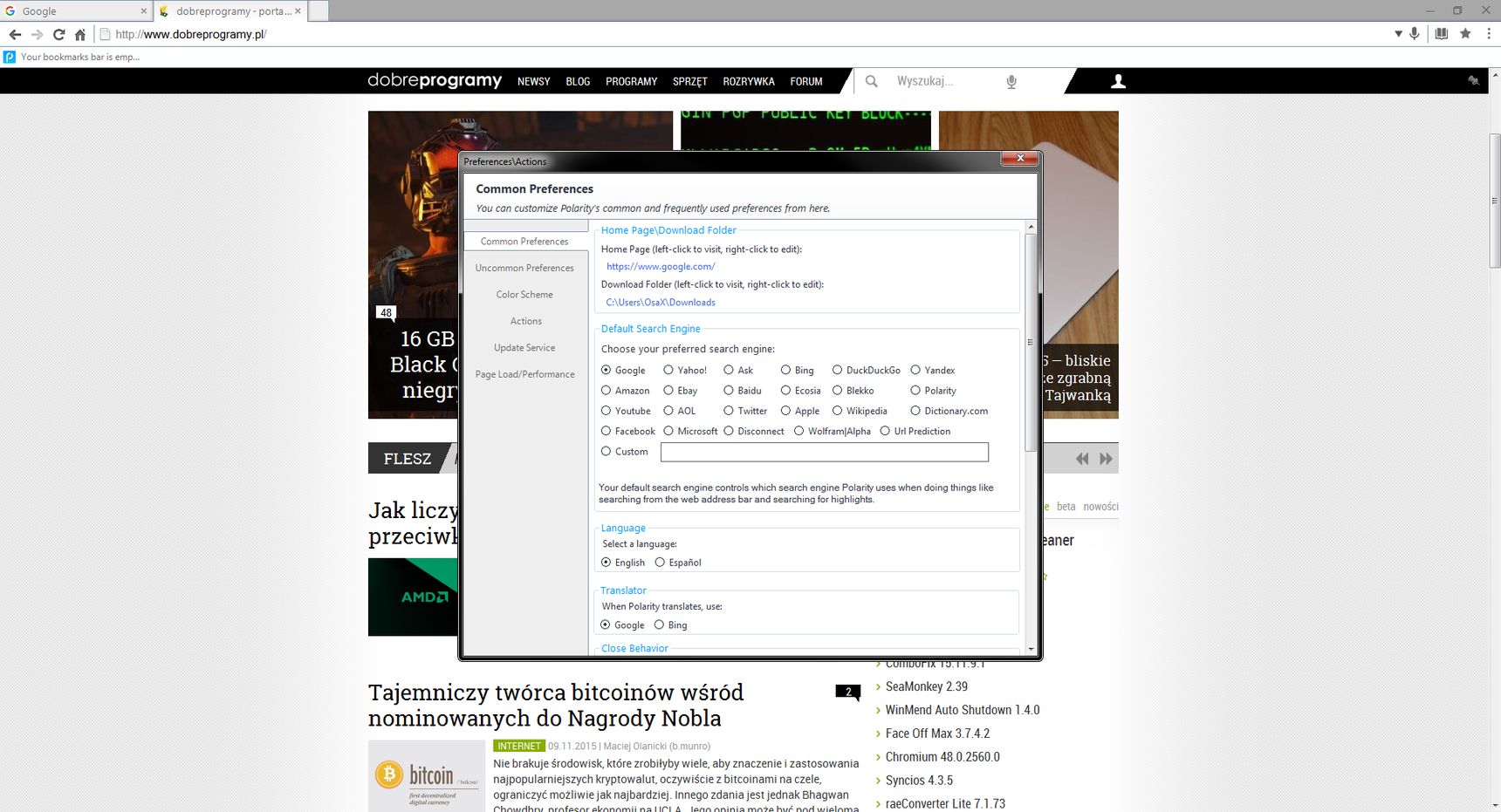Click the pin icon on website header
This screenshot has height=812, width=1501.
point(1474,80)
